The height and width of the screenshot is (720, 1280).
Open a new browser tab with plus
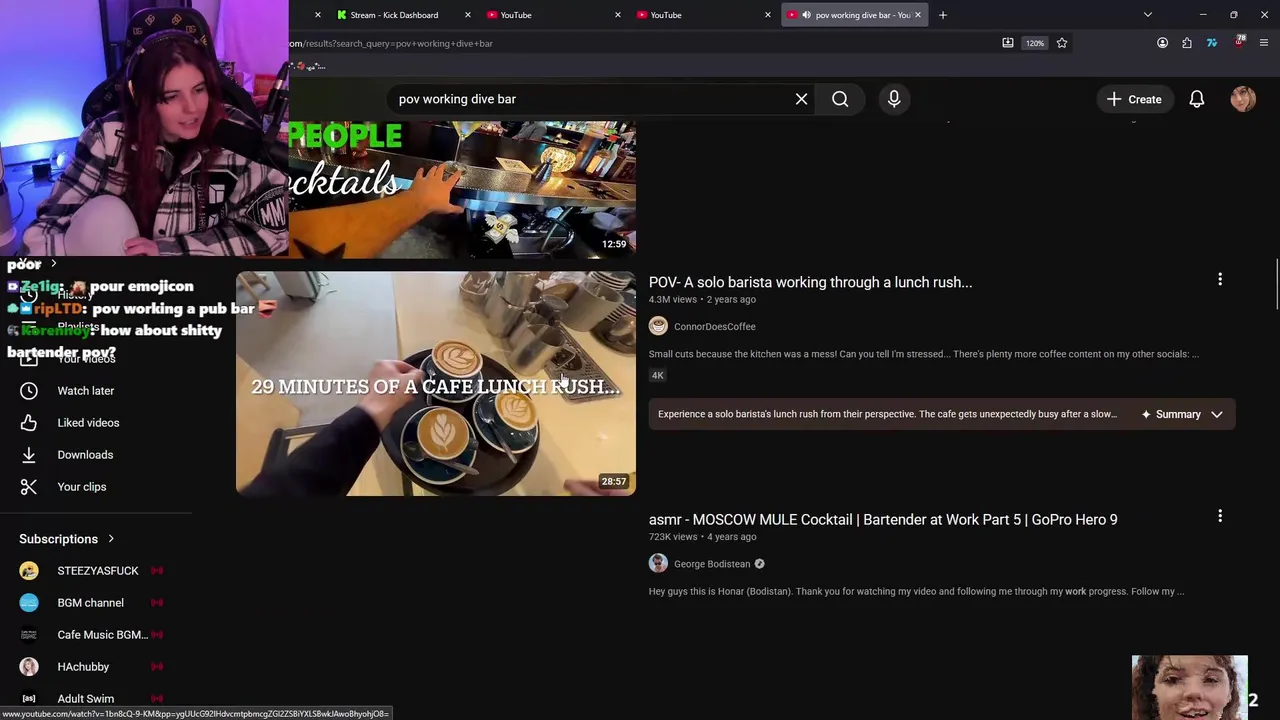click(x=942, y=15)
